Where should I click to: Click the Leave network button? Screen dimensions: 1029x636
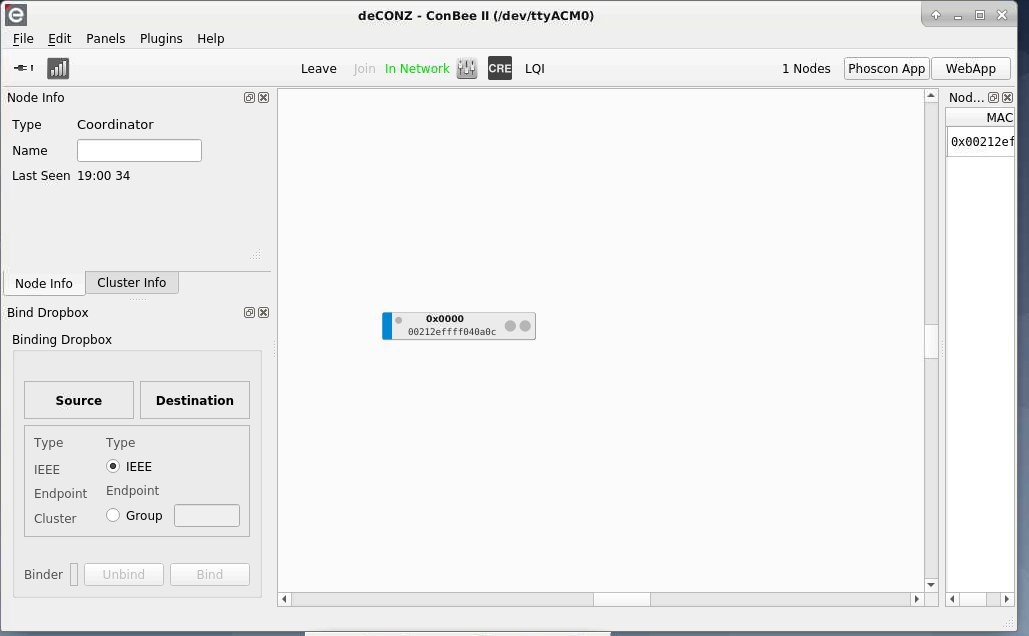(x=318, y=68)
